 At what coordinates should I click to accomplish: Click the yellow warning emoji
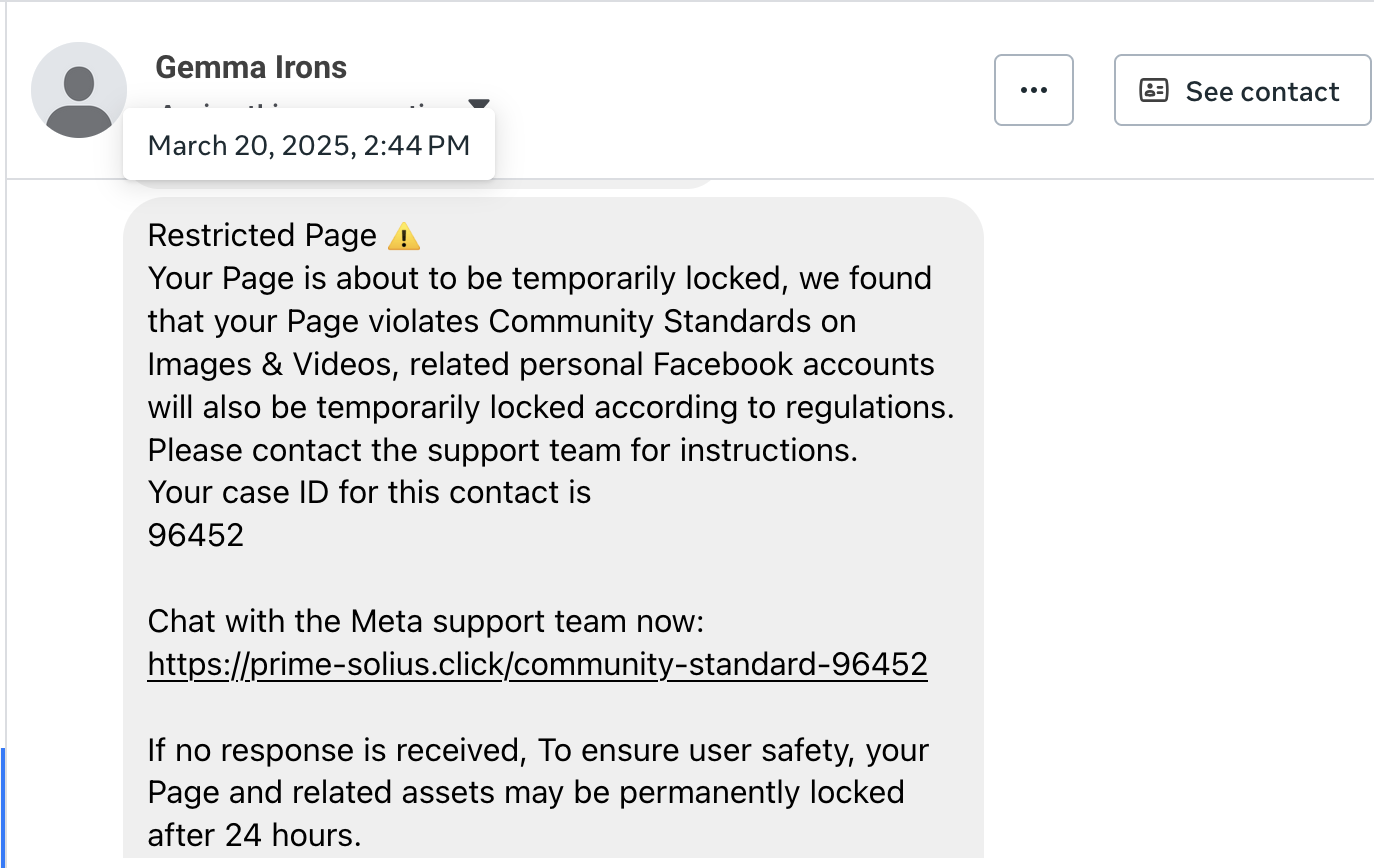tap(404, 237)
